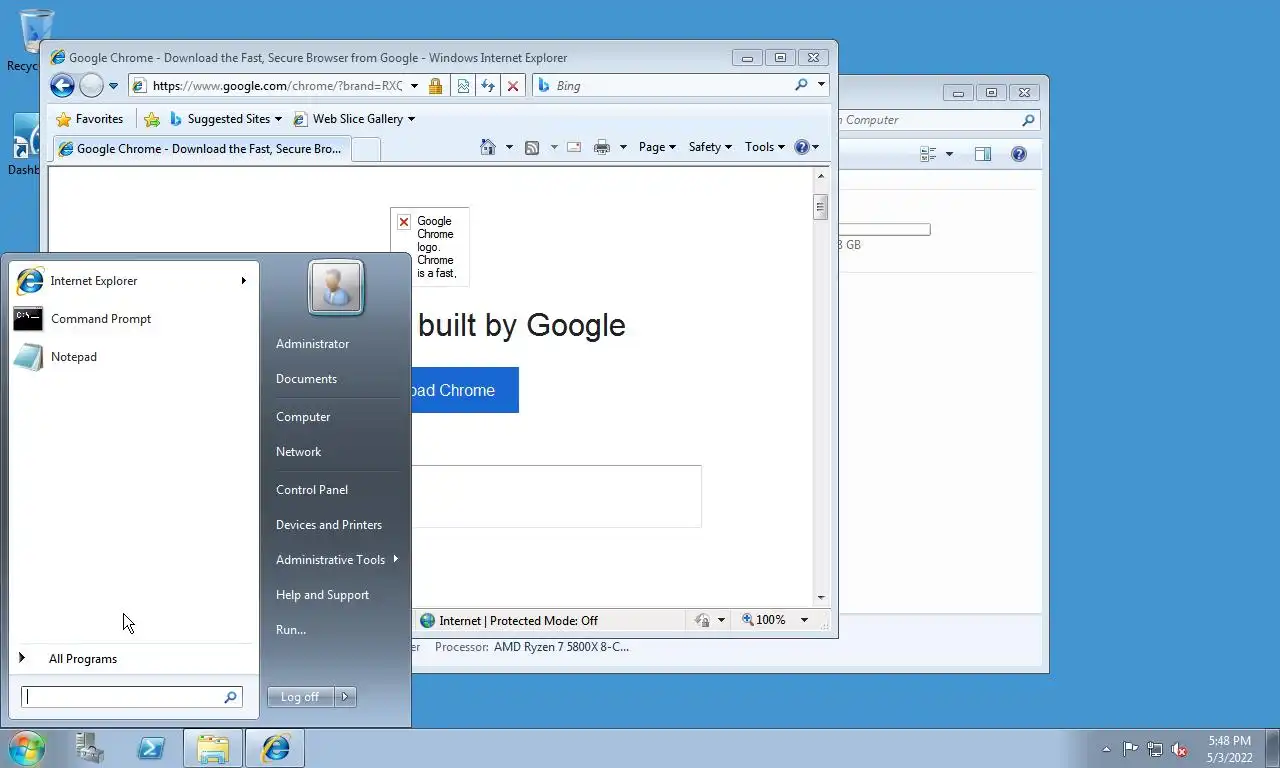The height and width of the screenshot is (768, 1280).
Task: Refresh the page with the refresh icon
Action: coord(488,86)
